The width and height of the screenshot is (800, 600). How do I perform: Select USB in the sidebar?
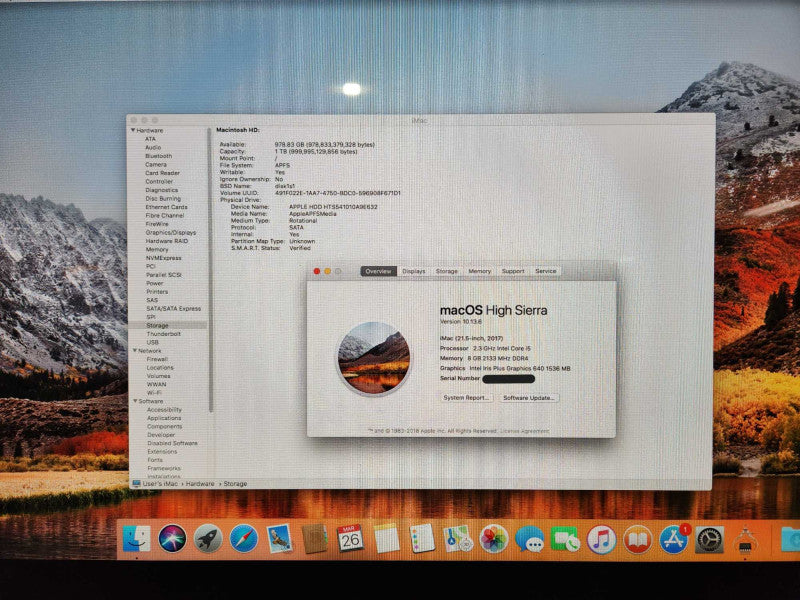pos(153,342)
